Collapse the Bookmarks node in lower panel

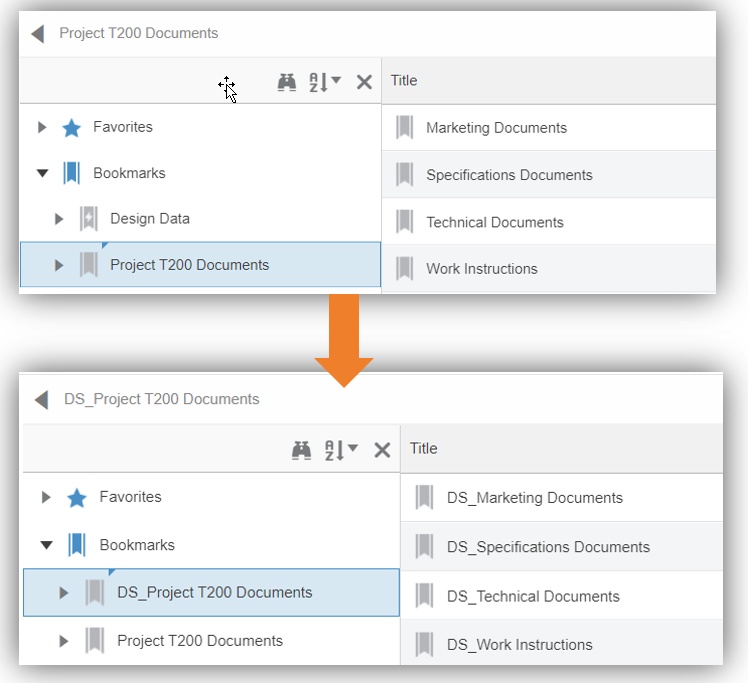[46, 546]
